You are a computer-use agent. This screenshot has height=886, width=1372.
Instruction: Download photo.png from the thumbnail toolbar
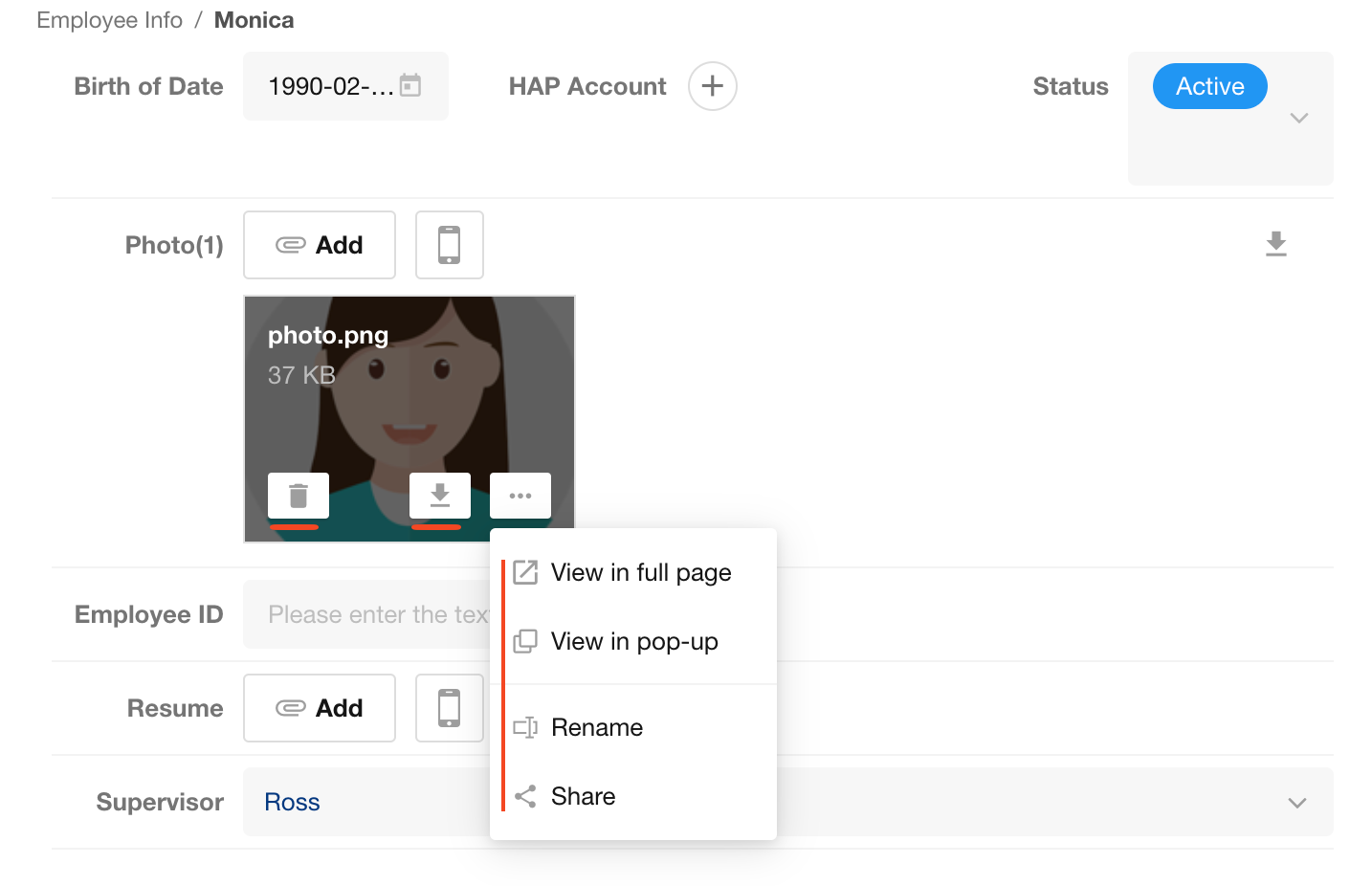coord(440,496)
